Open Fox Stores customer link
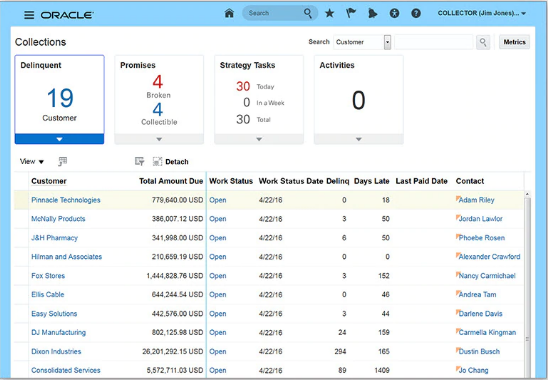The width and height of the screenshot is (548, 380). click(48, 275)
